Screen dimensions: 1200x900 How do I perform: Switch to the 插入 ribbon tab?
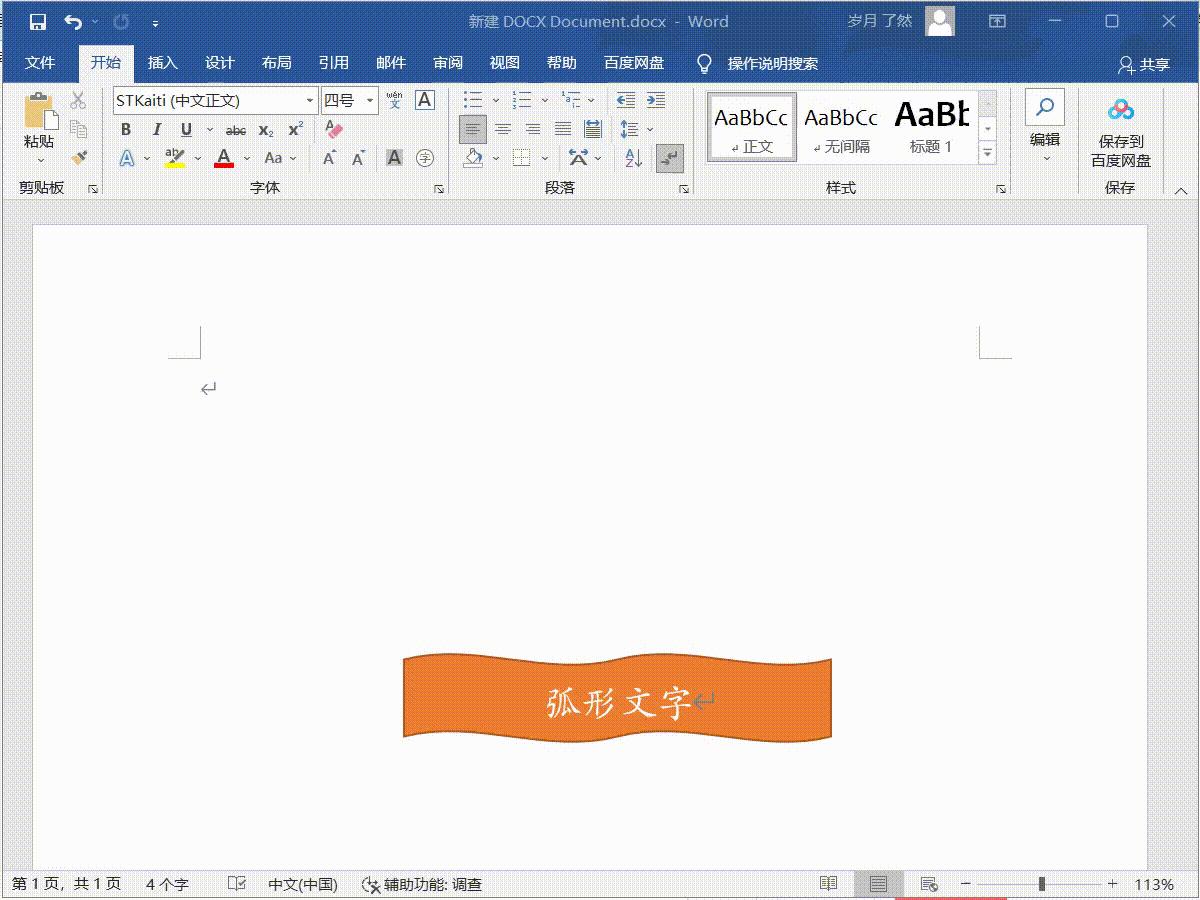(x=163, y=62)
